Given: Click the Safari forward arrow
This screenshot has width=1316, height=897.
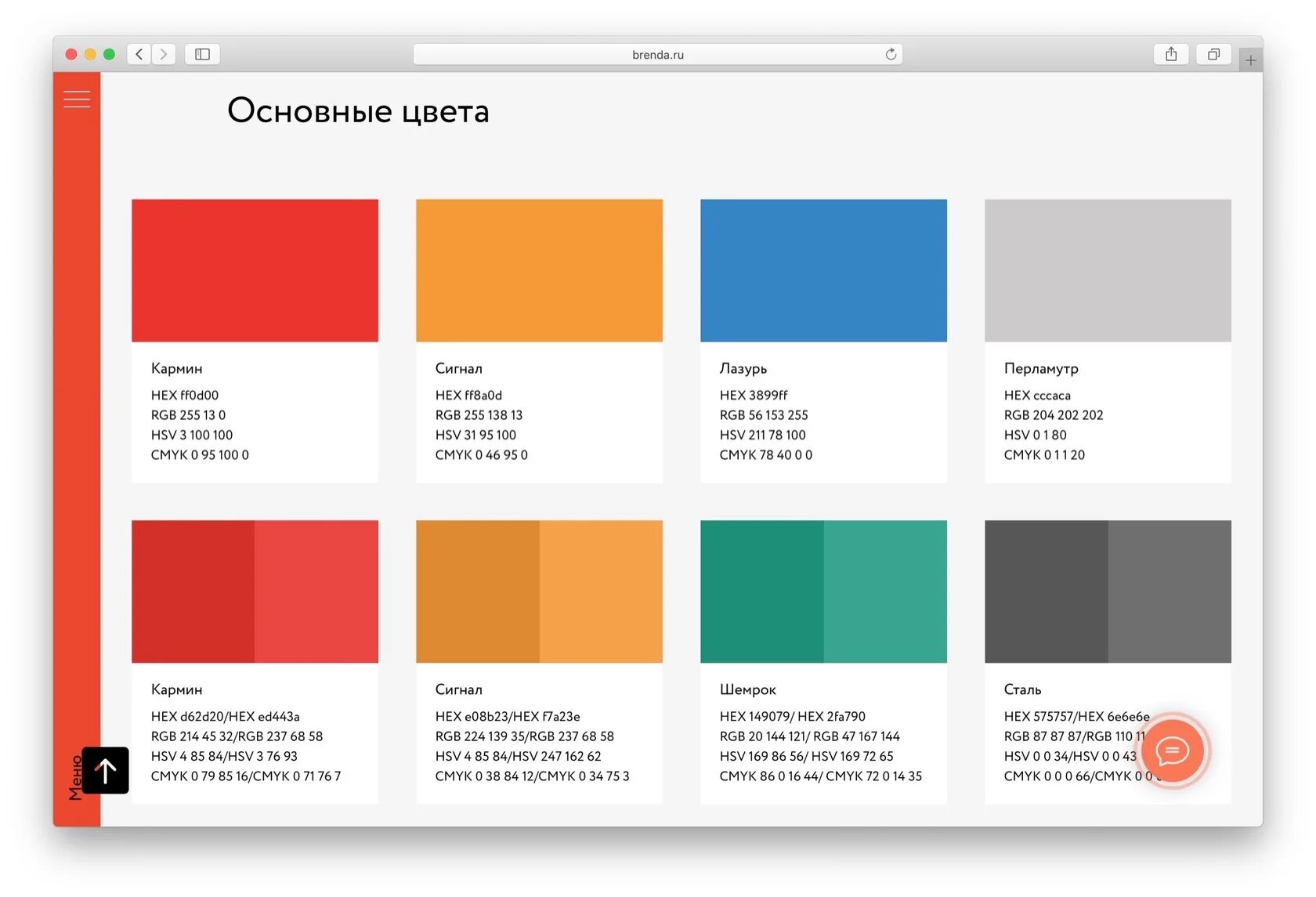Looking at the screenshot, I should [164, 54].
